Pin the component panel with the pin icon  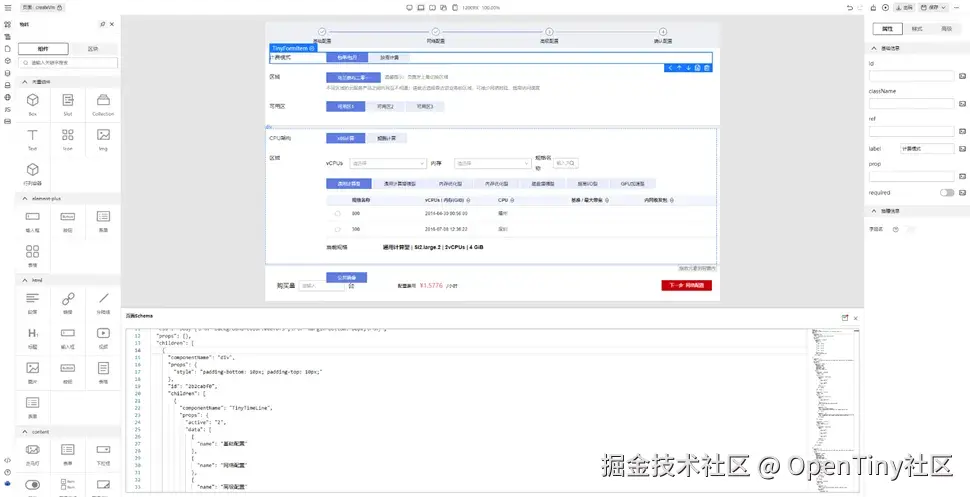coord(103,24)
